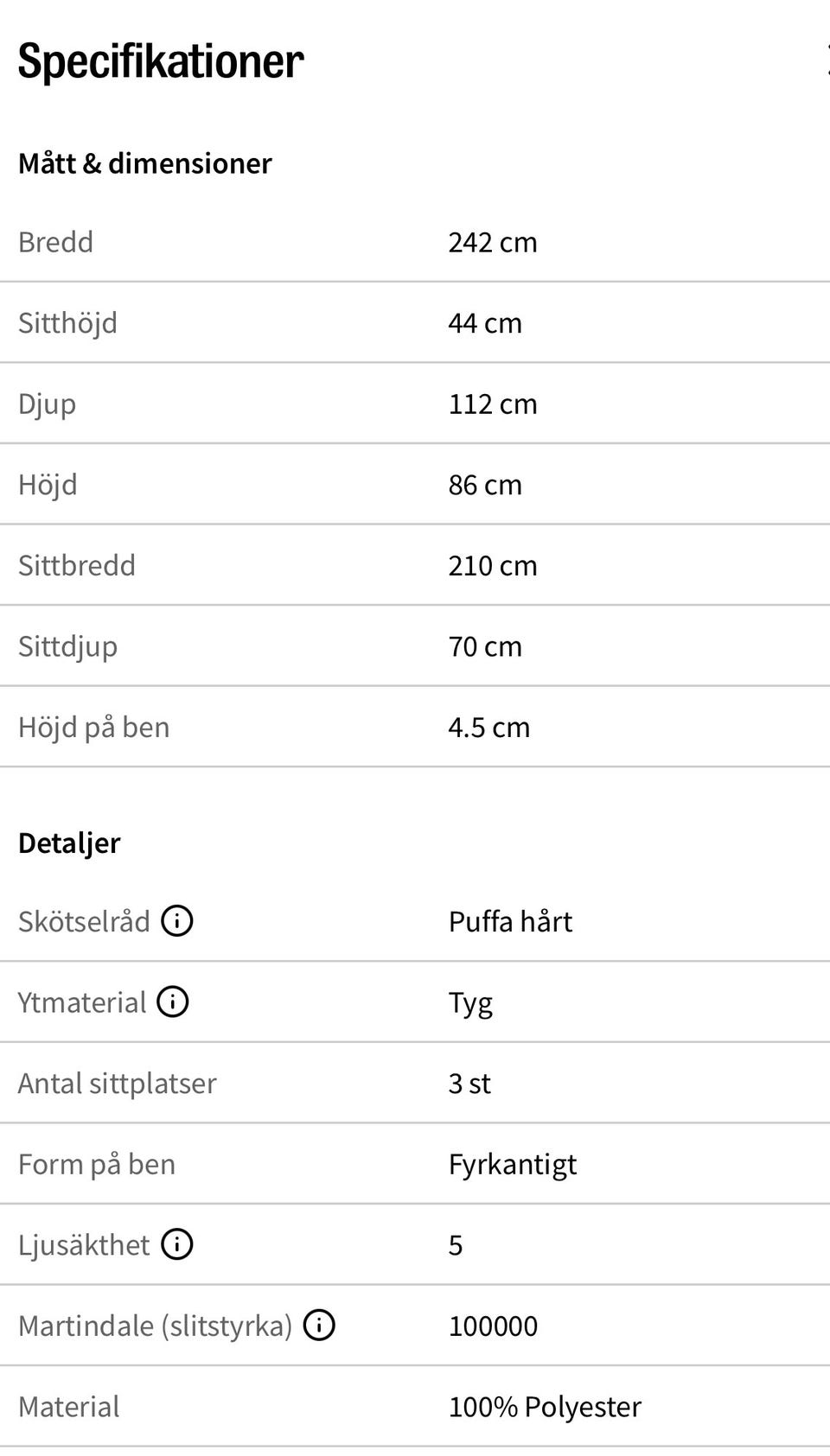The width and height of the screenshot is (830, 1456).
Task: Click the Puffa hårt care advice text
Action: coord(510,922)
